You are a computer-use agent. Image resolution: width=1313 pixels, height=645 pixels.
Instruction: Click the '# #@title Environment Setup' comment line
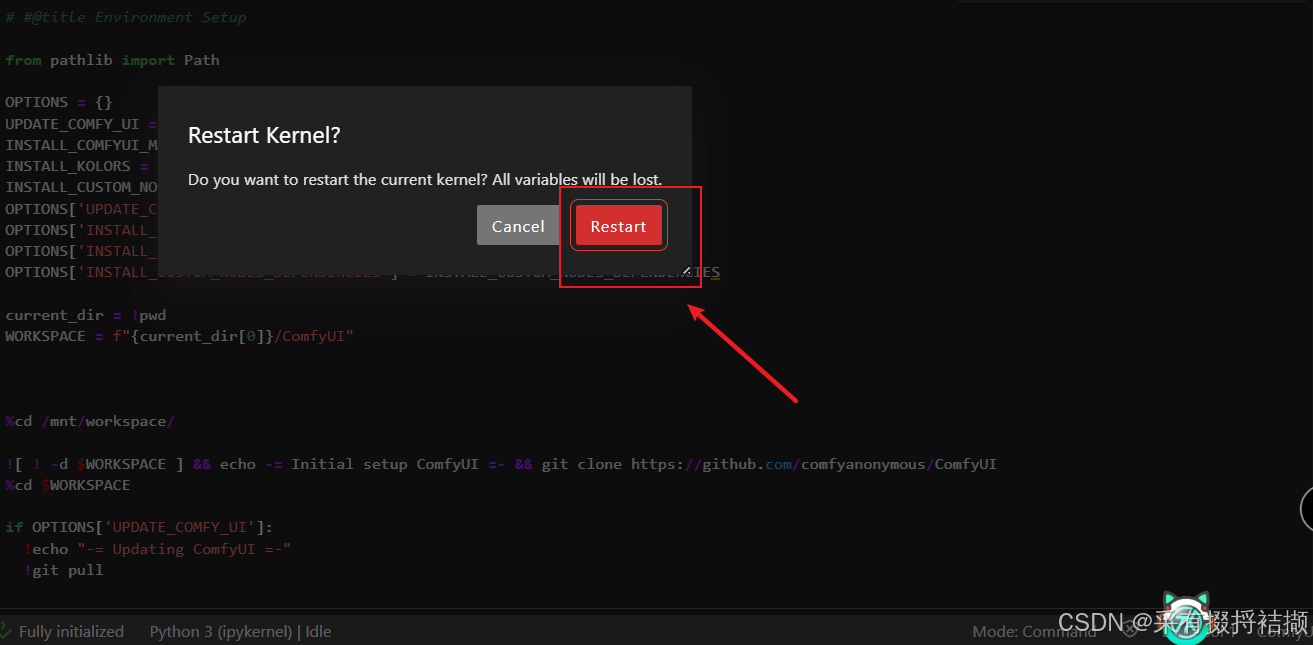(126, 17)
